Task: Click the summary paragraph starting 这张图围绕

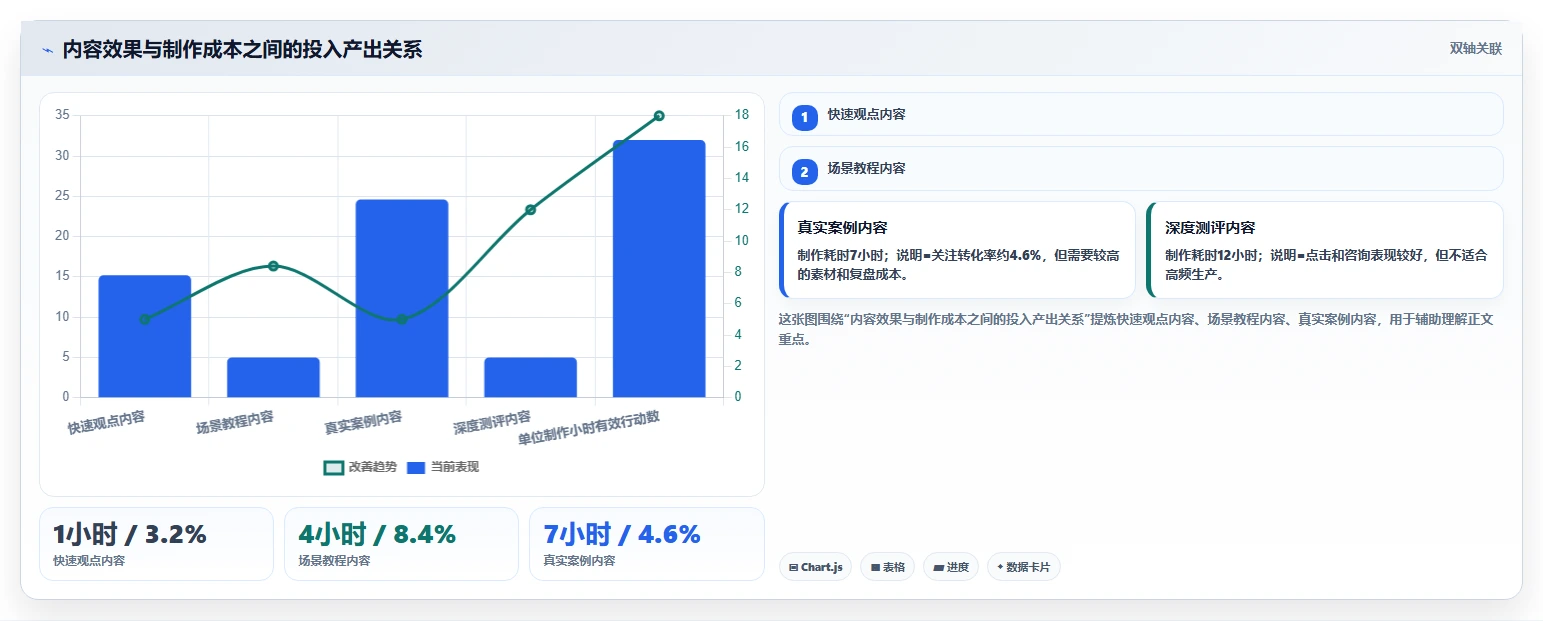Action: click(x=1136, y=329)
